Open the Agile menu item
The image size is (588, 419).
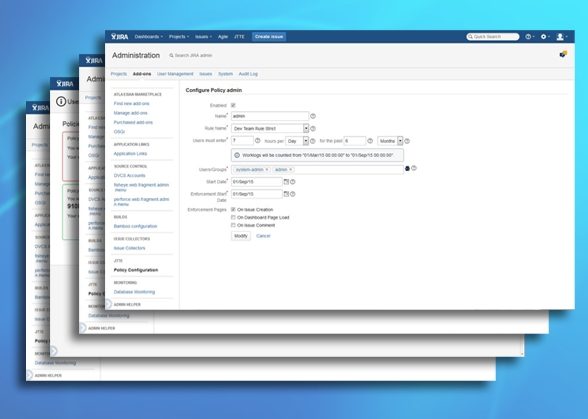coord(223,37)
